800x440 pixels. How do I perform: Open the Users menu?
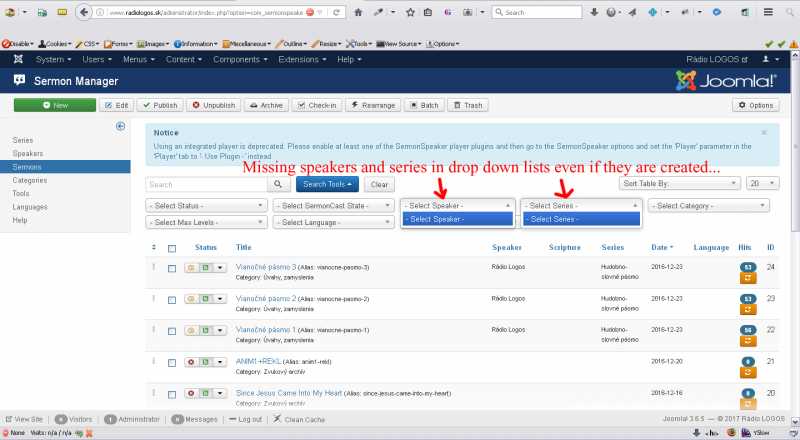pos(97,59)
